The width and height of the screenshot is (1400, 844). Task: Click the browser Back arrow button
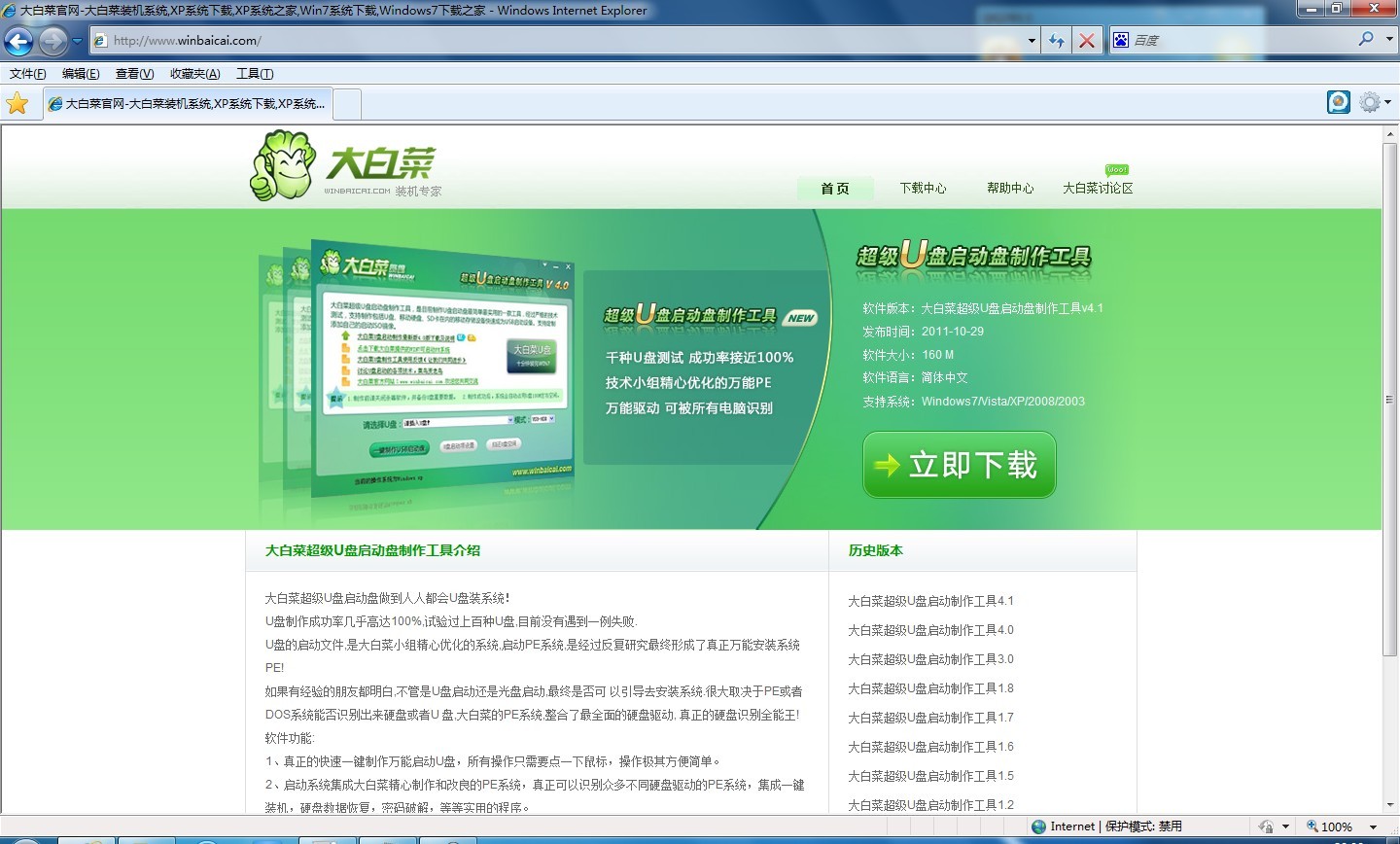click(18, 41)
